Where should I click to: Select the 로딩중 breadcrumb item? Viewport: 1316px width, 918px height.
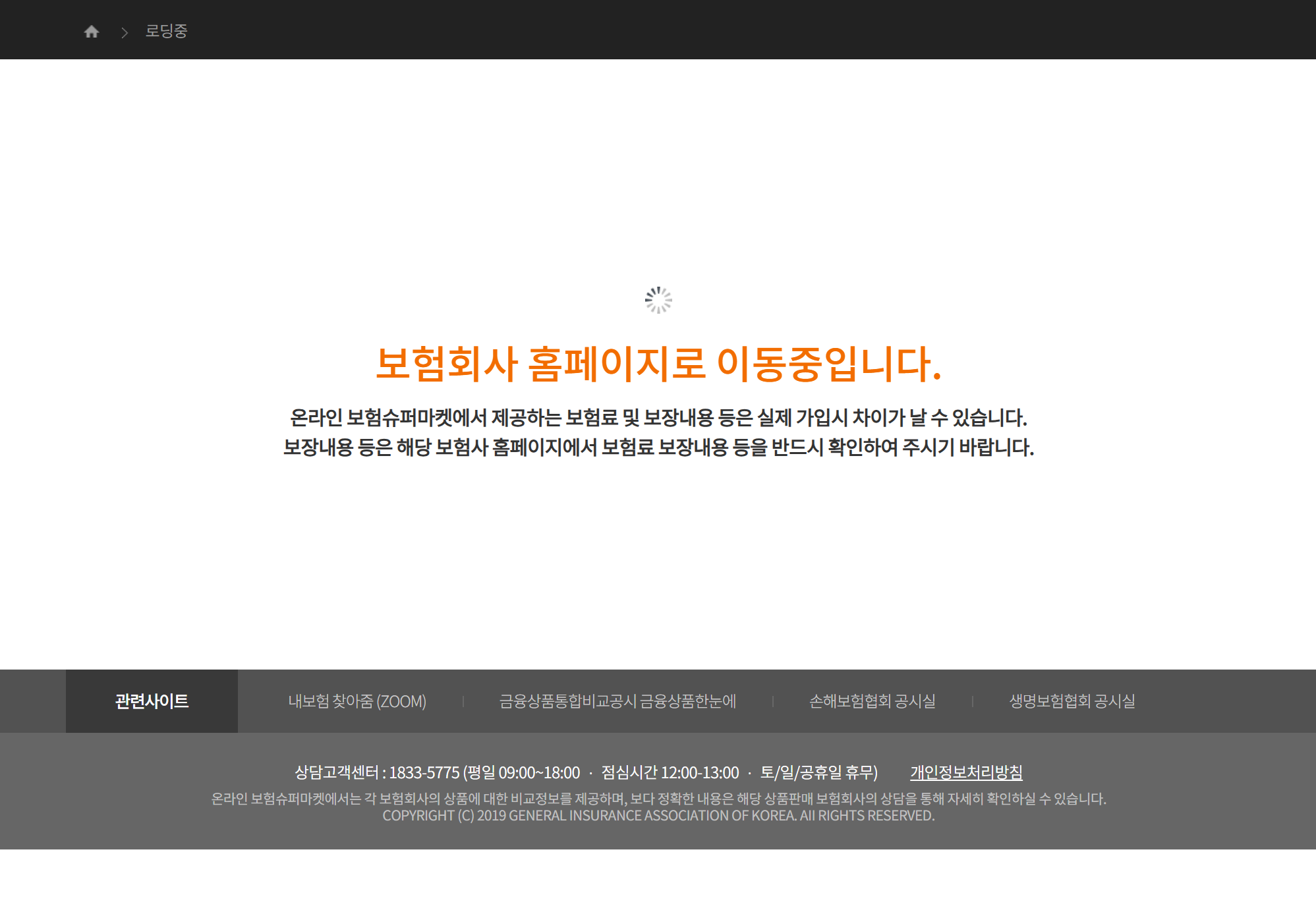coord(166,31)
